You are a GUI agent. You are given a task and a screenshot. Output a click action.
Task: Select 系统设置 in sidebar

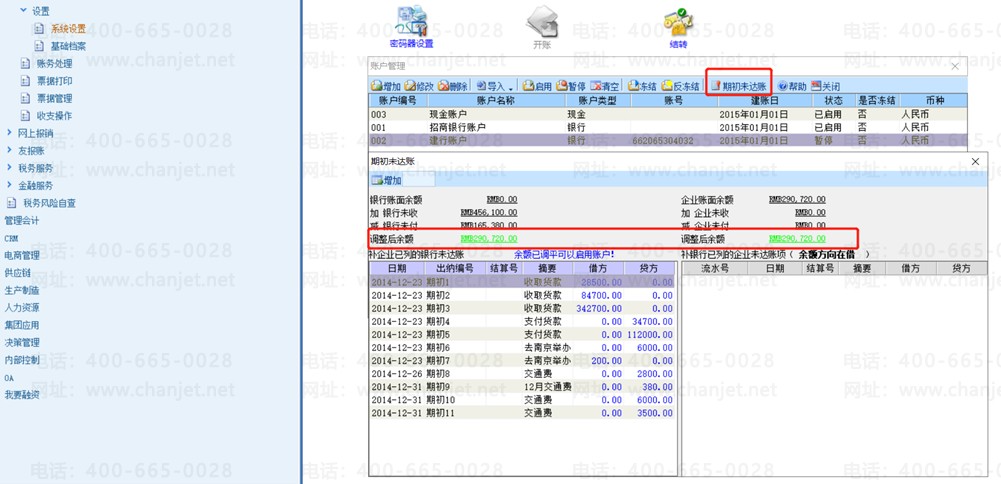68,29
